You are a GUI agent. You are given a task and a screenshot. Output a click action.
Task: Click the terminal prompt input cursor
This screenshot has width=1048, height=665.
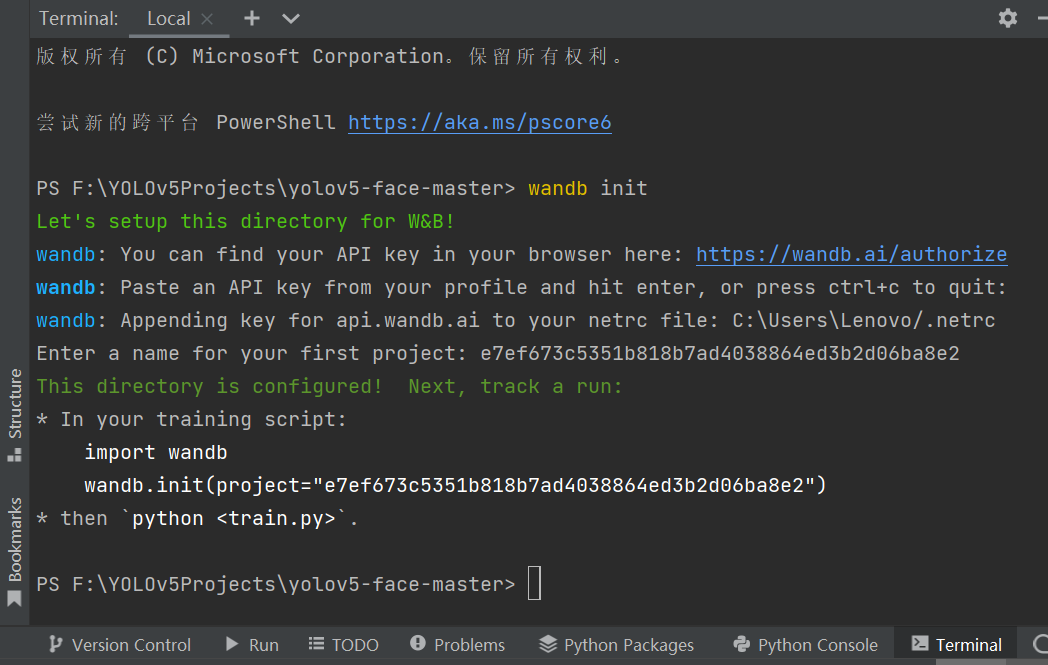[x=533, y=583]
